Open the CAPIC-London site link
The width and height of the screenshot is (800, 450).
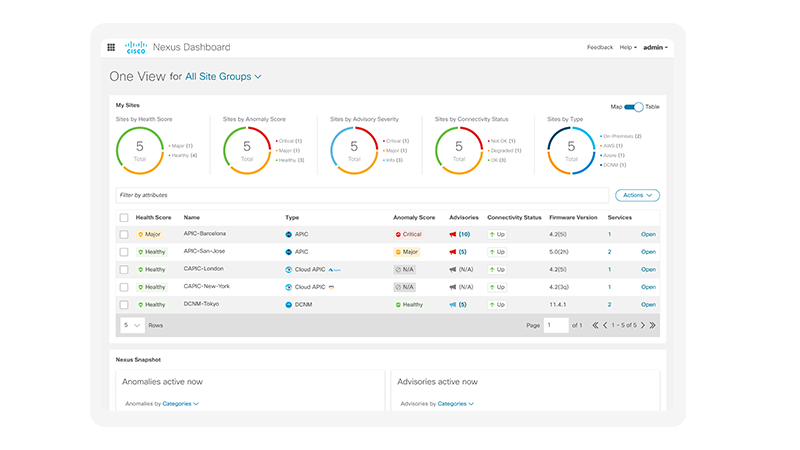click(x=648, y=269)
